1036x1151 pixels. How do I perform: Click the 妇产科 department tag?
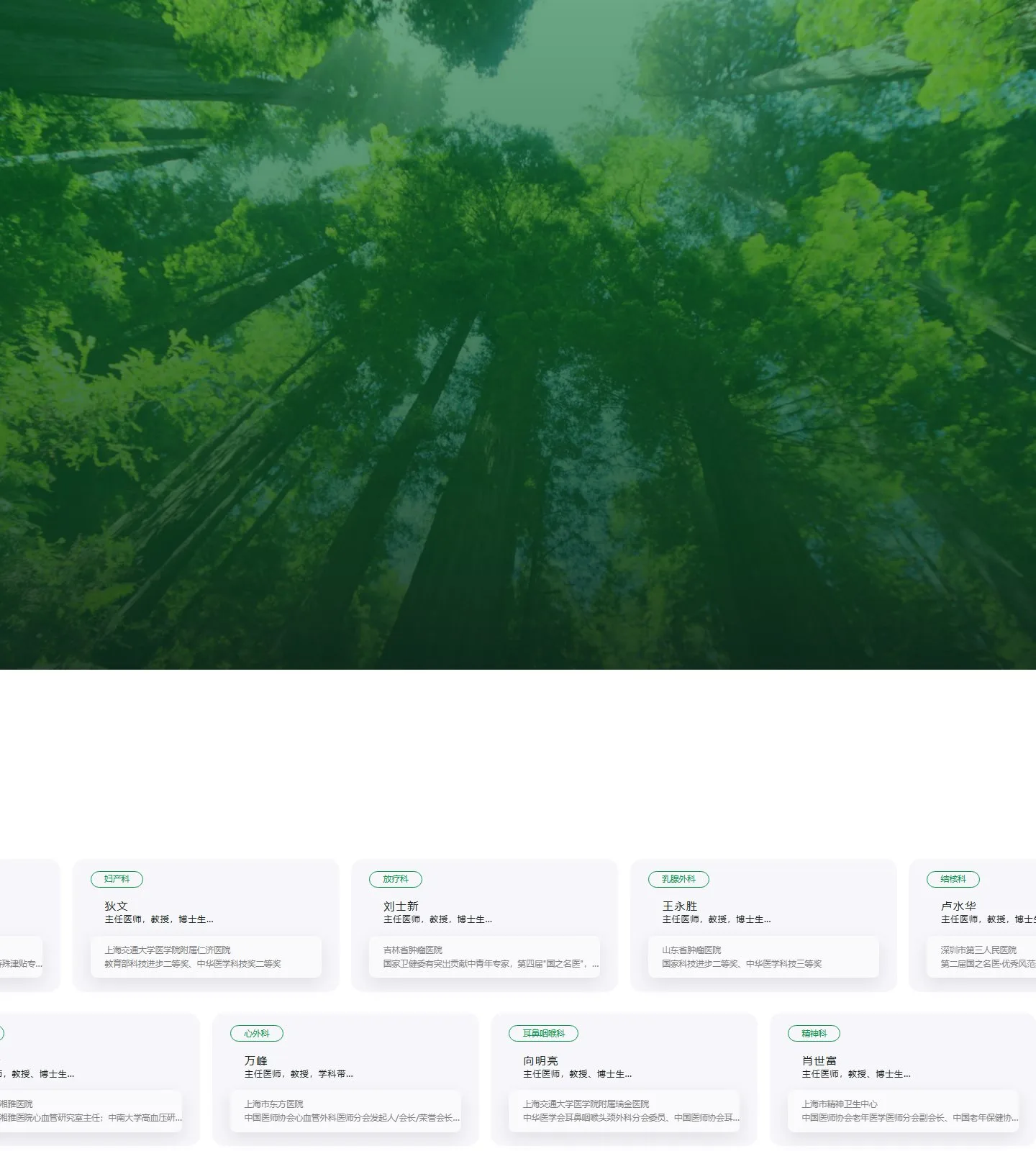pyautogui.click(x=117, y=879)
